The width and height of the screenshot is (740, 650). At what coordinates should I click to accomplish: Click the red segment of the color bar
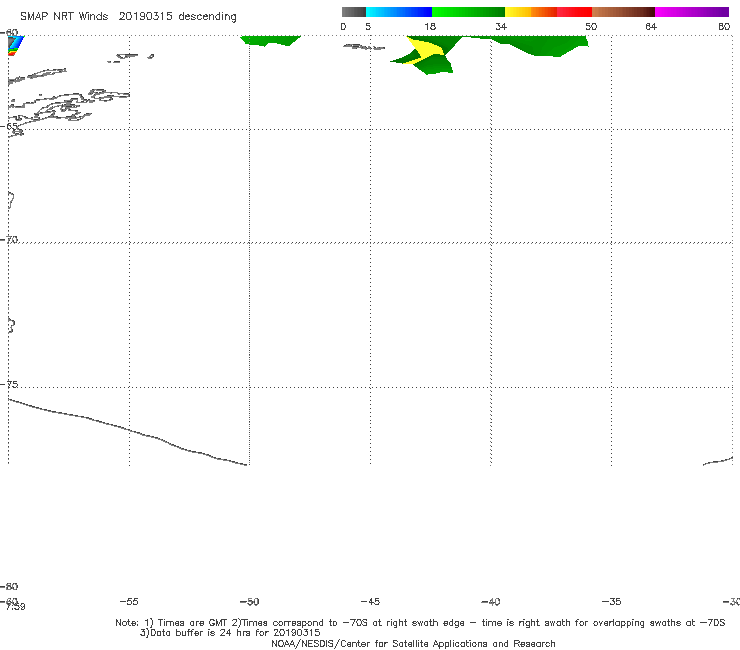(x=574, y=12)
